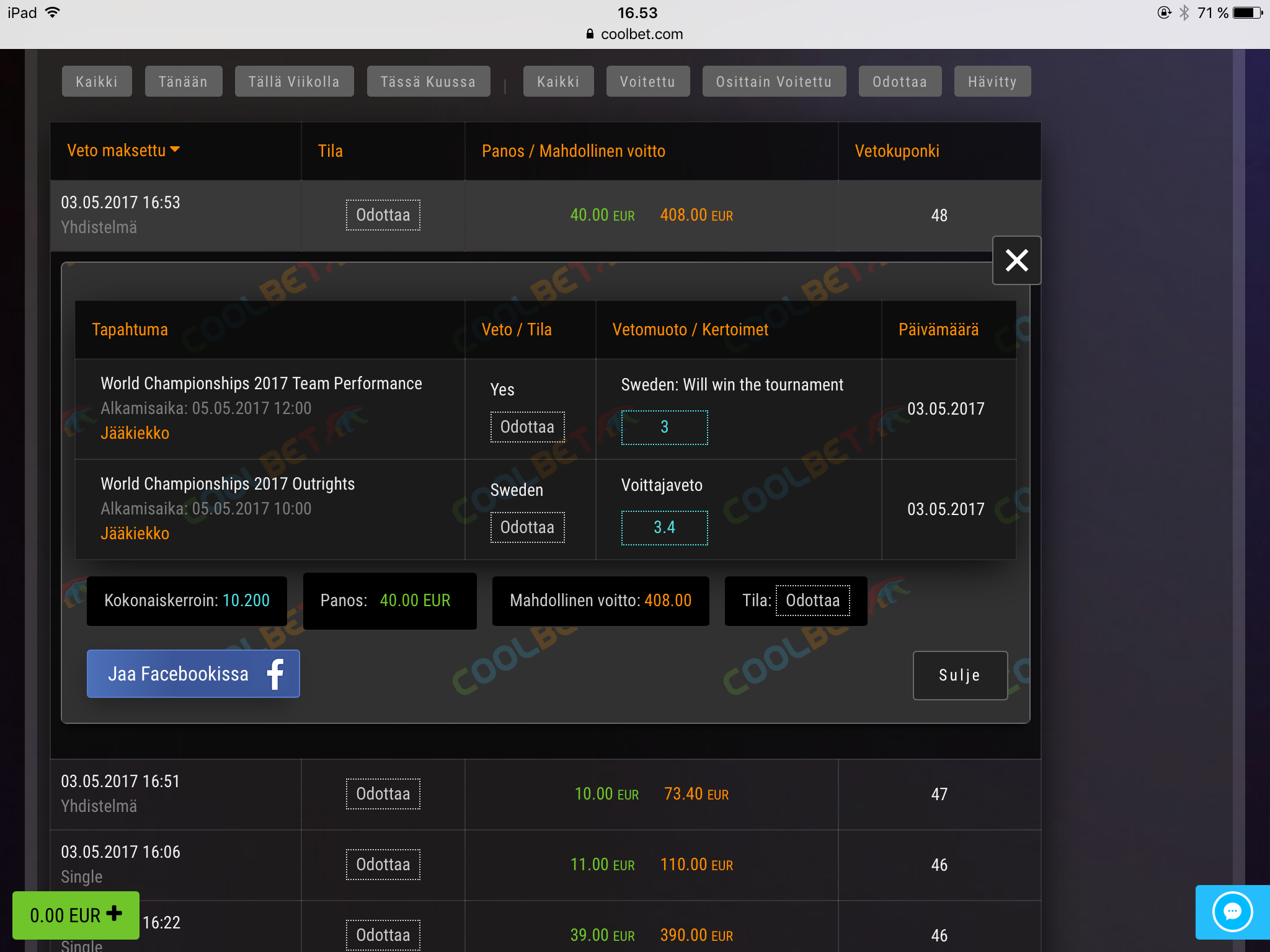Filter bets by Tällä Viikolla

point(294,82)
